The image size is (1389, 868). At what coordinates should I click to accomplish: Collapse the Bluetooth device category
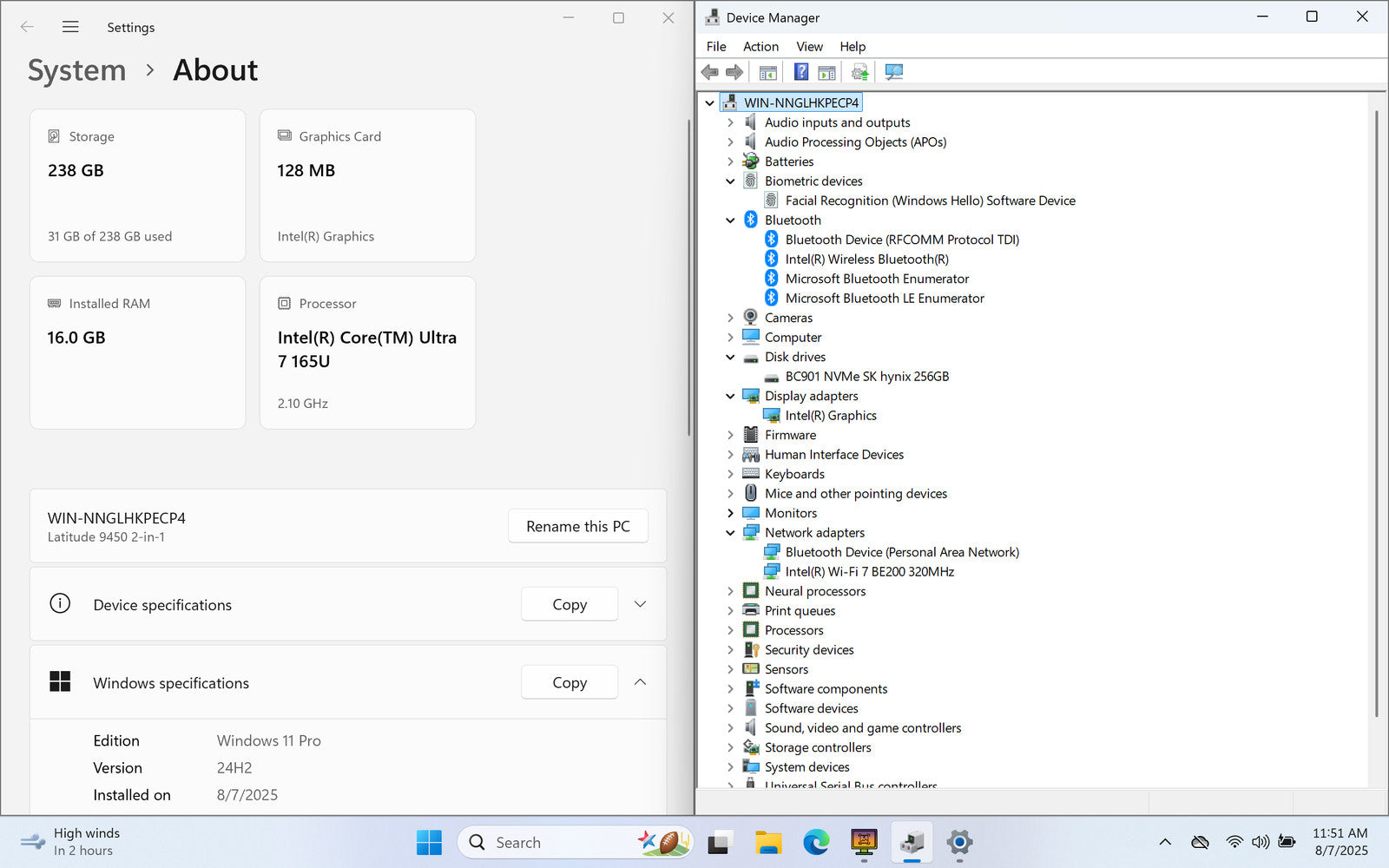(730, 220)
